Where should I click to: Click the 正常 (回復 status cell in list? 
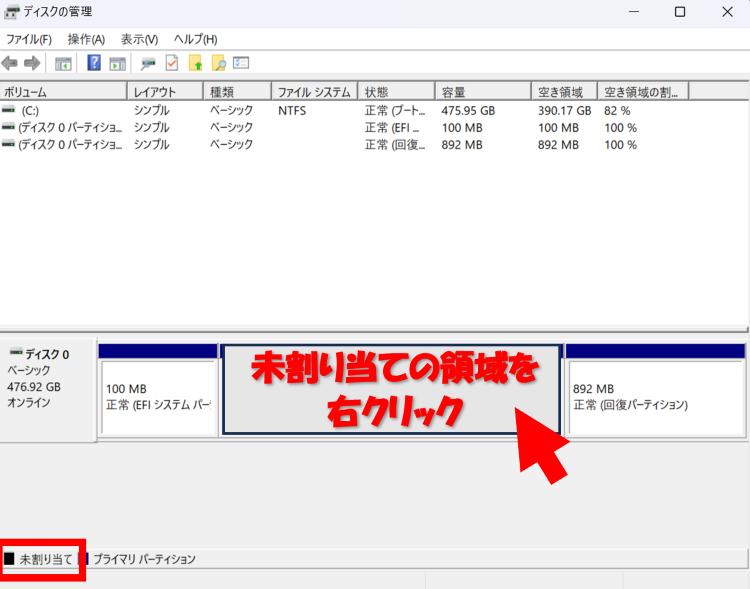tap(395, 144)
